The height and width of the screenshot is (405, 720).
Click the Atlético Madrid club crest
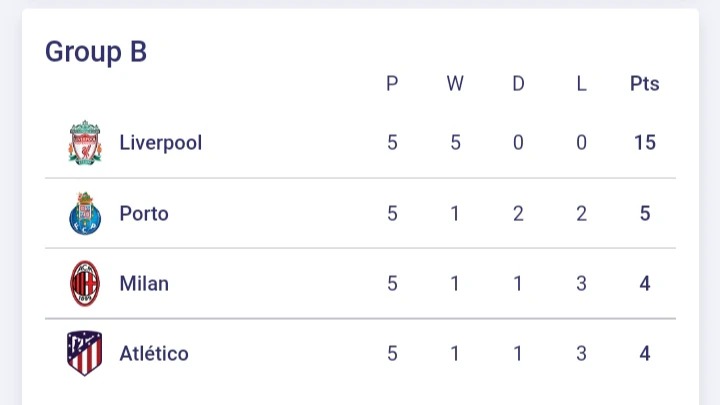[84, 353]
